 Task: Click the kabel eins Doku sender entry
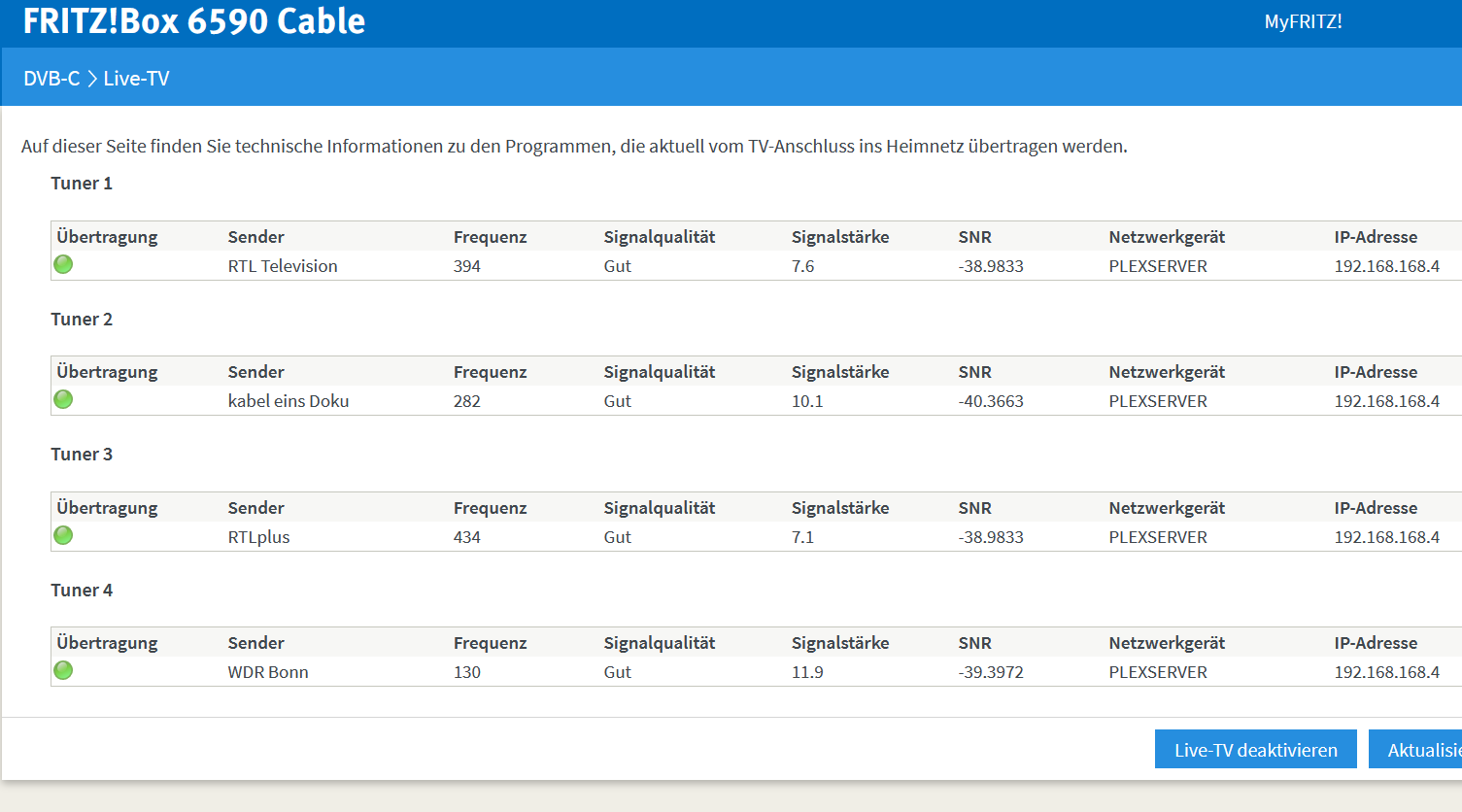pyautogui.click(x=289, y=401)
